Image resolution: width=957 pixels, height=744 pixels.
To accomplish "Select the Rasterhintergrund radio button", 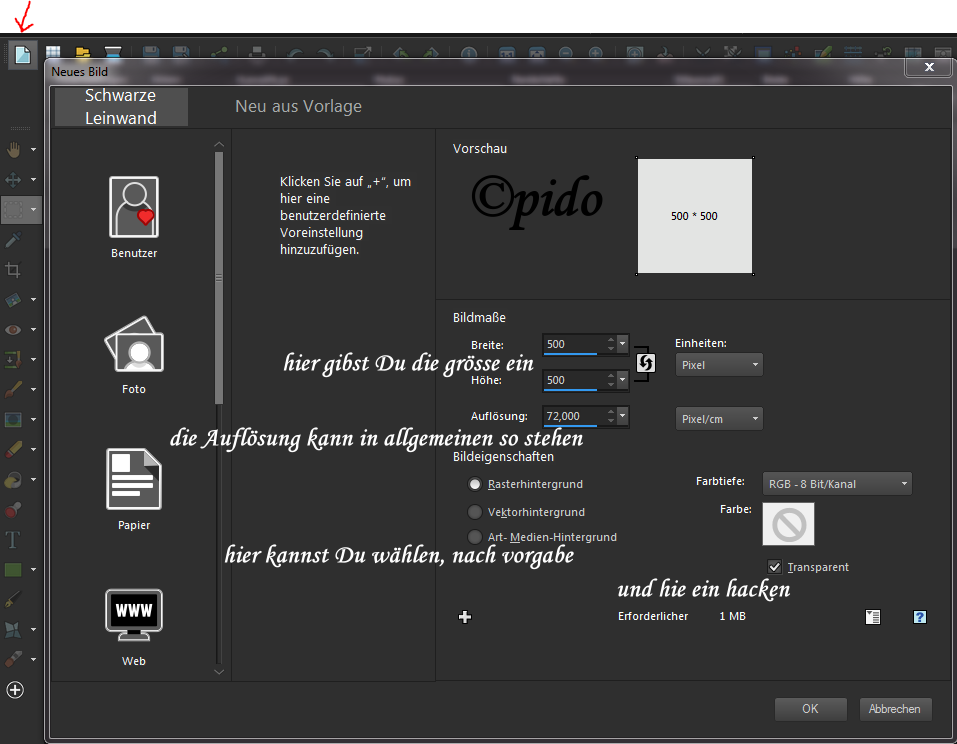I will pos(475,484).
